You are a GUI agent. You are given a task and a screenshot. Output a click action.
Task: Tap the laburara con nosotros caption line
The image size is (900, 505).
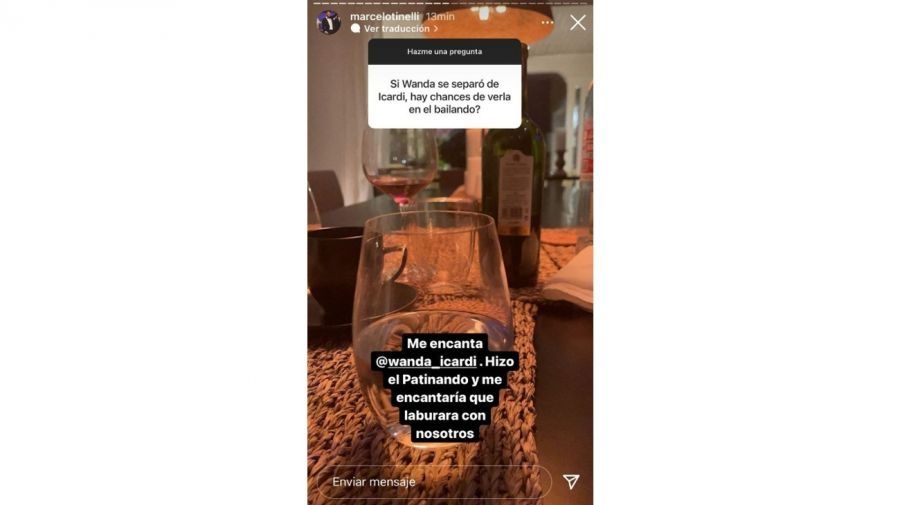pyautogui.click(x=445, y=424)
